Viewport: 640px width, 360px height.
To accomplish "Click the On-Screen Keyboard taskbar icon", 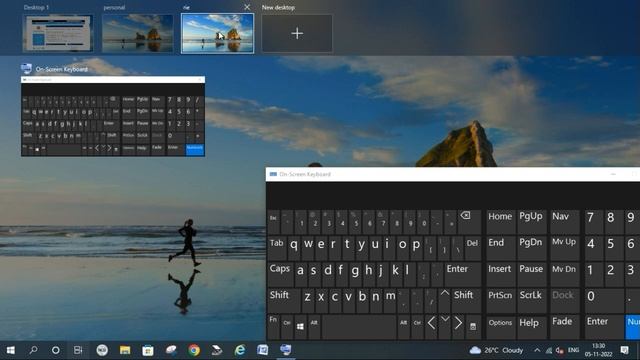I will pos(286,350).
